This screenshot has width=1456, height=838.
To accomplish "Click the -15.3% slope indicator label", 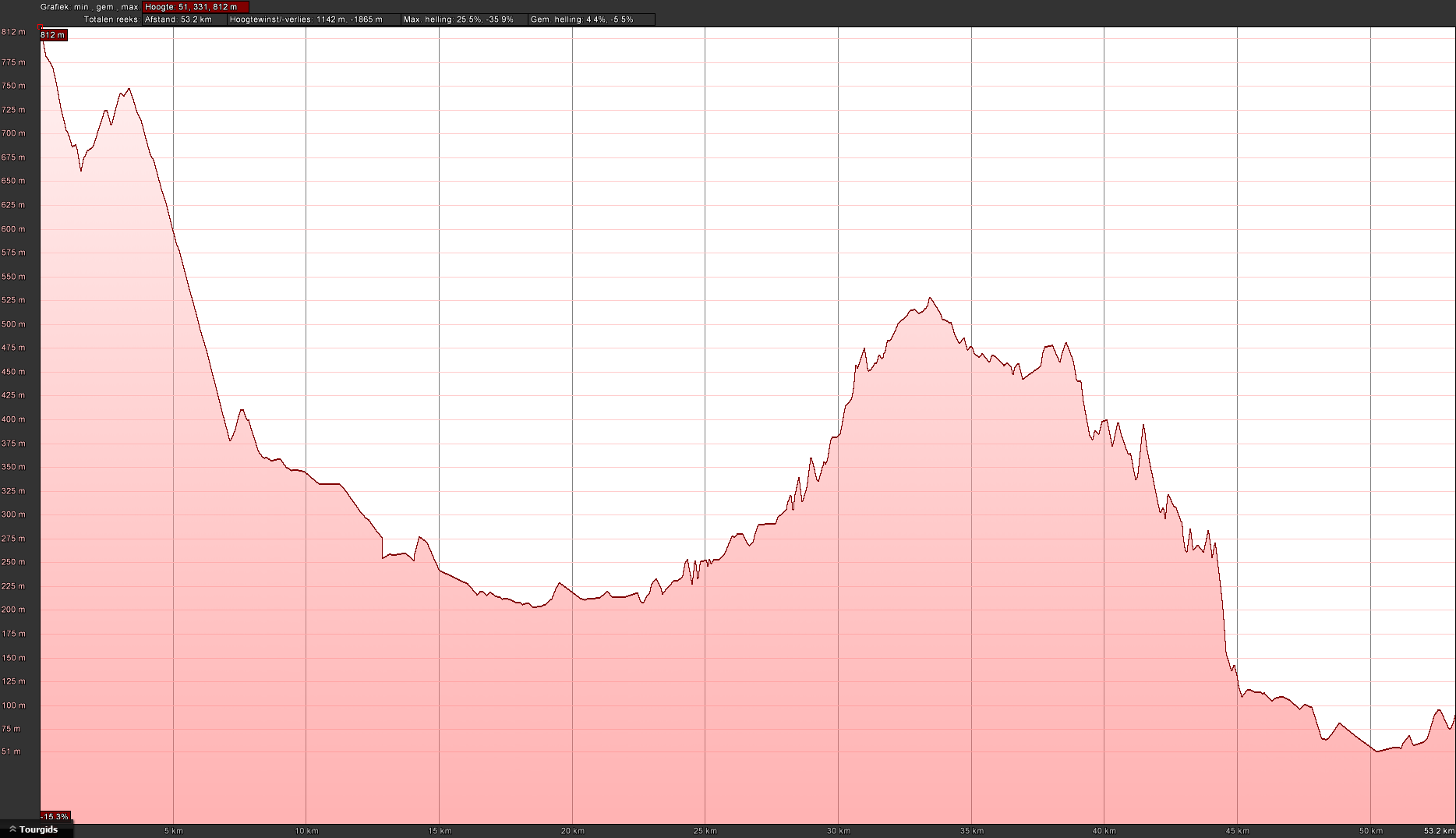I will 55,817.
